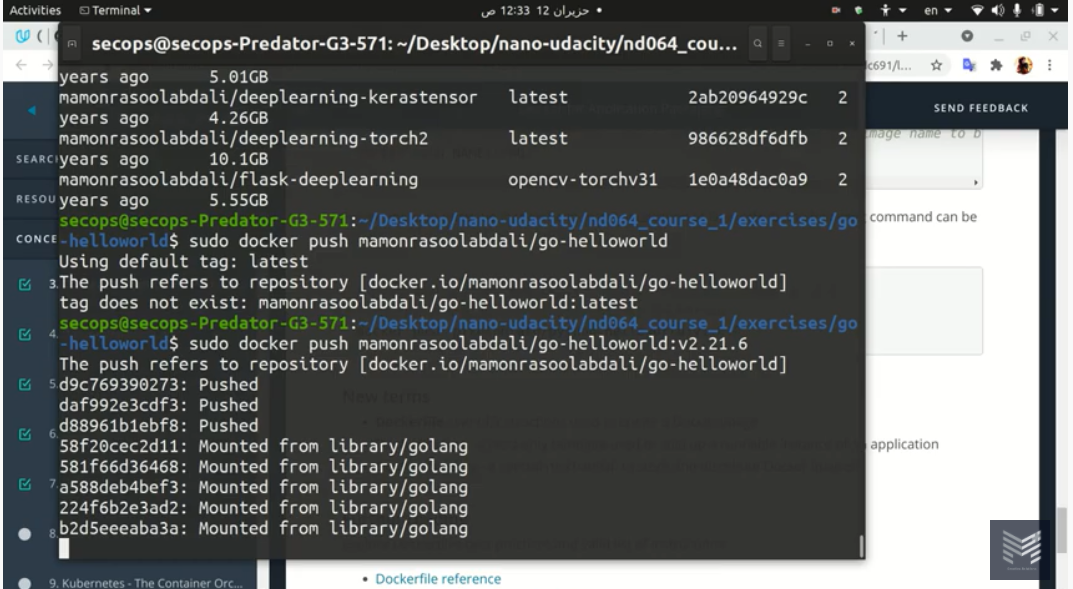The image size is (1073, 589).
Task: Bookmark this page with the star icon
Action: pyautogui.click(x=936, y=65)
